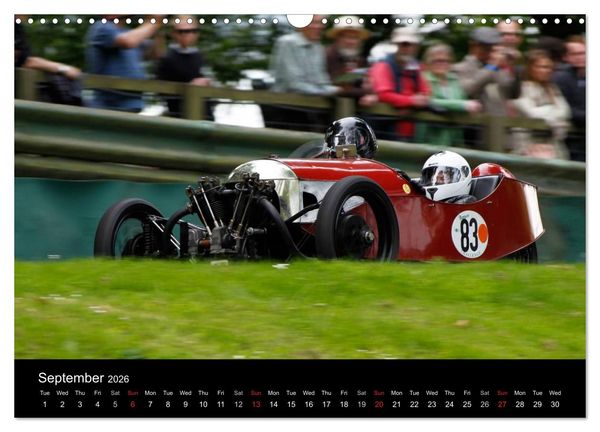The height and width of the screenshot is (432, 600).
Task: Select date 23 in the calendar strip
Action: 432,404
